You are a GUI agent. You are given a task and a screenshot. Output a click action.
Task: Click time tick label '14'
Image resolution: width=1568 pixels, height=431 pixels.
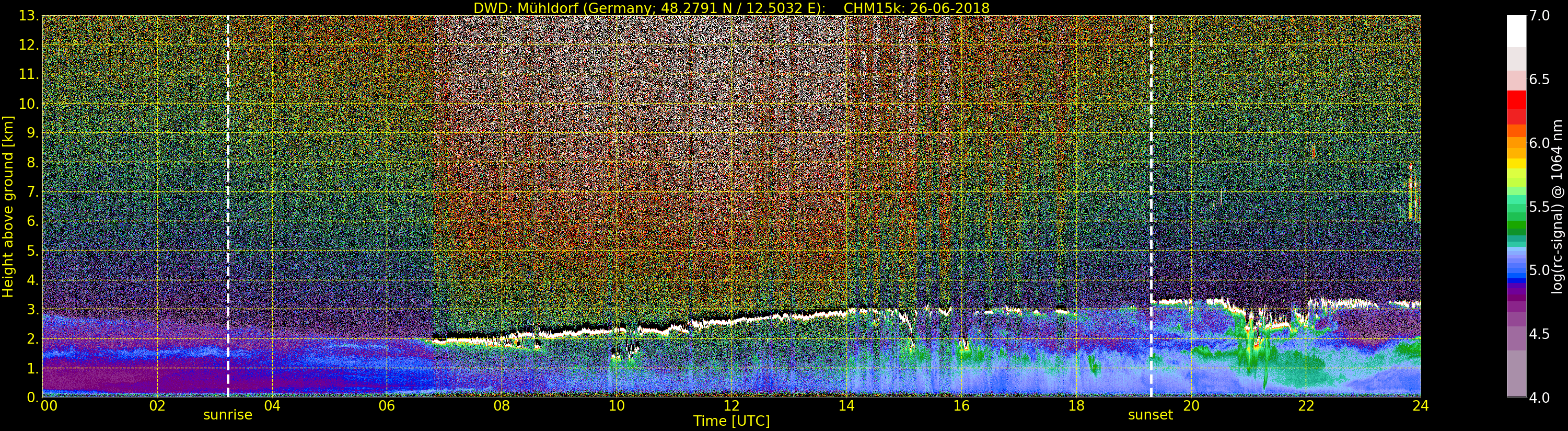click(846, 405)
